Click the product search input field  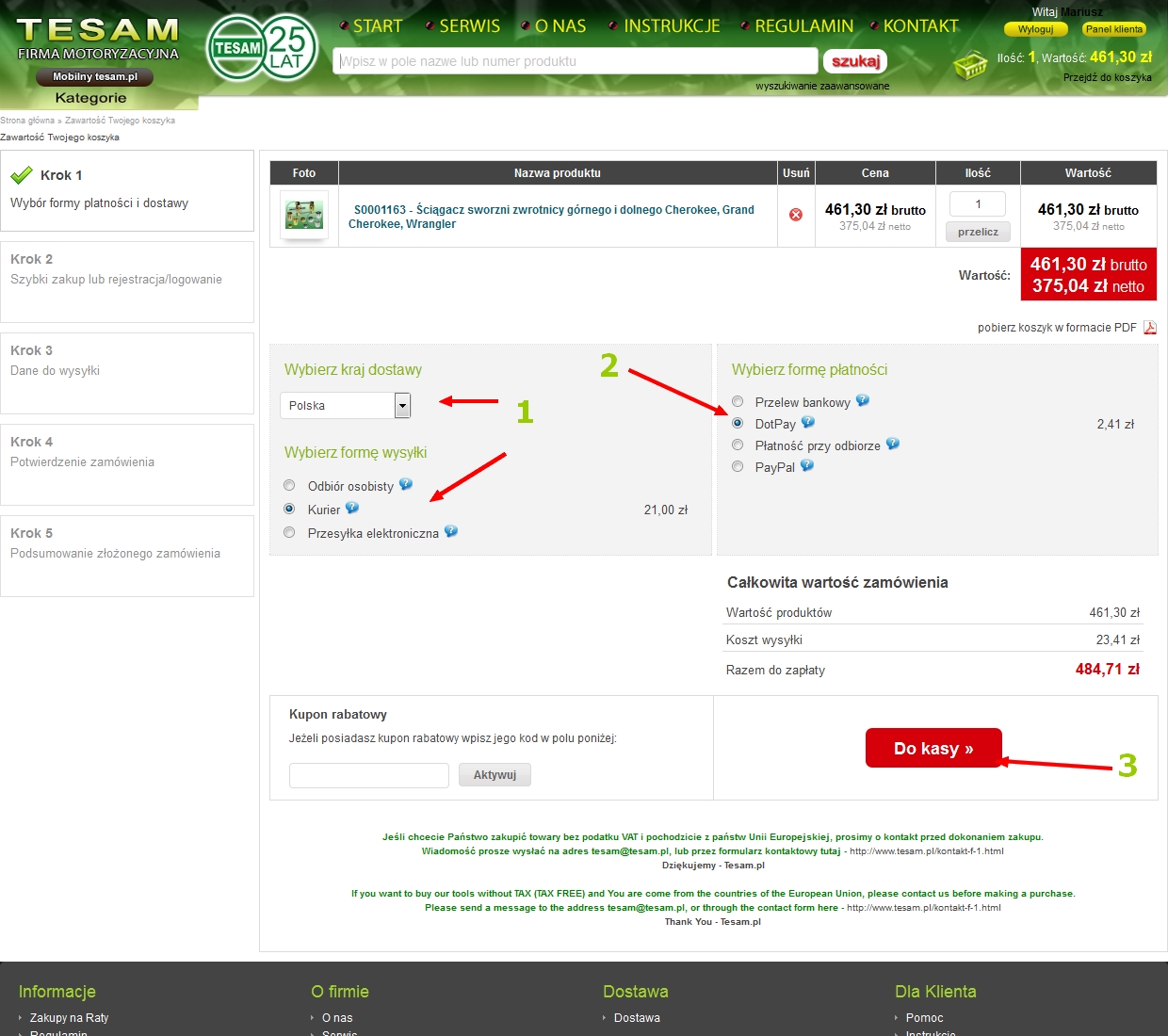tap(575, 61)
